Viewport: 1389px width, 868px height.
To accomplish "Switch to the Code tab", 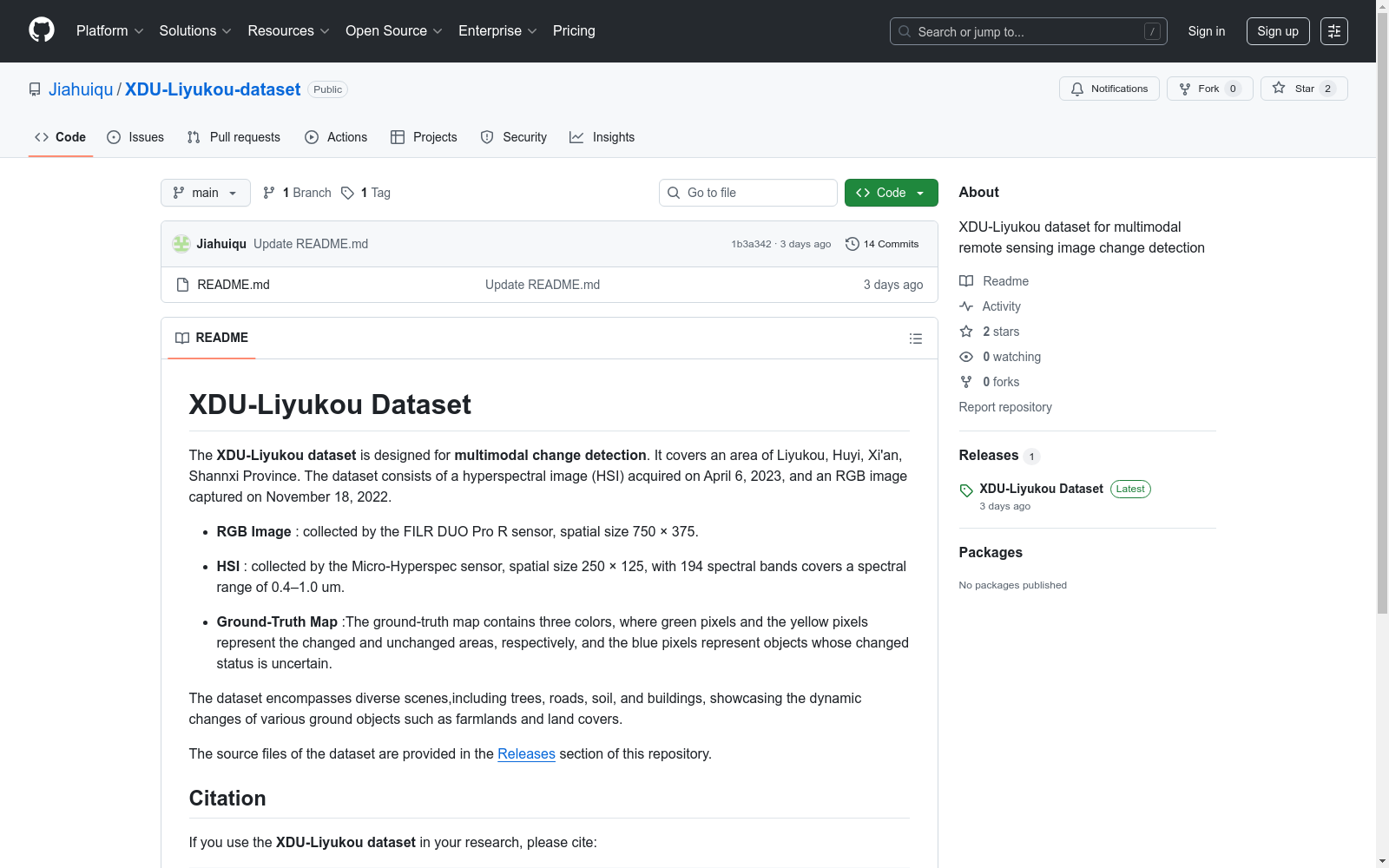I will pyautogui.click(x=61, y=137).
